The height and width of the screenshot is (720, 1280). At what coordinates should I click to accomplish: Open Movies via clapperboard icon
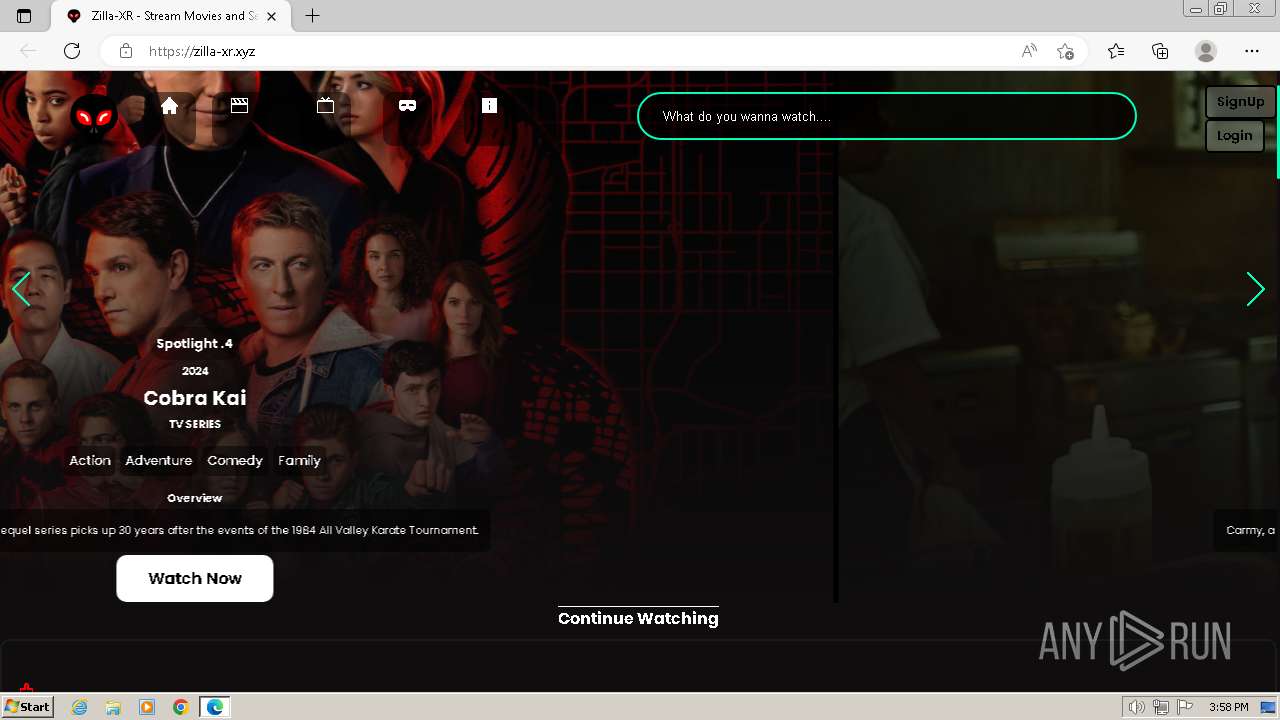239,105
